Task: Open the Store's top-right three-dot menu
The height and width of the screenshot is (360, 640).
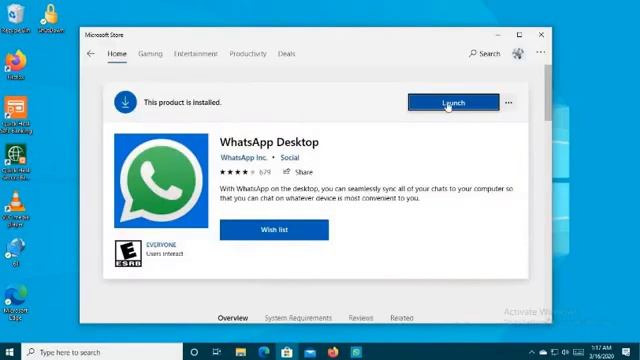Action: click(540, 53)
